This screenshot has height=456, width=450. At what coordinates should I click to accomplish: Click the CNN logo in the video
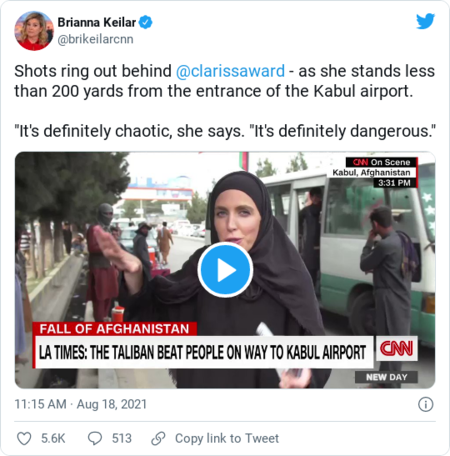(397, 348)
